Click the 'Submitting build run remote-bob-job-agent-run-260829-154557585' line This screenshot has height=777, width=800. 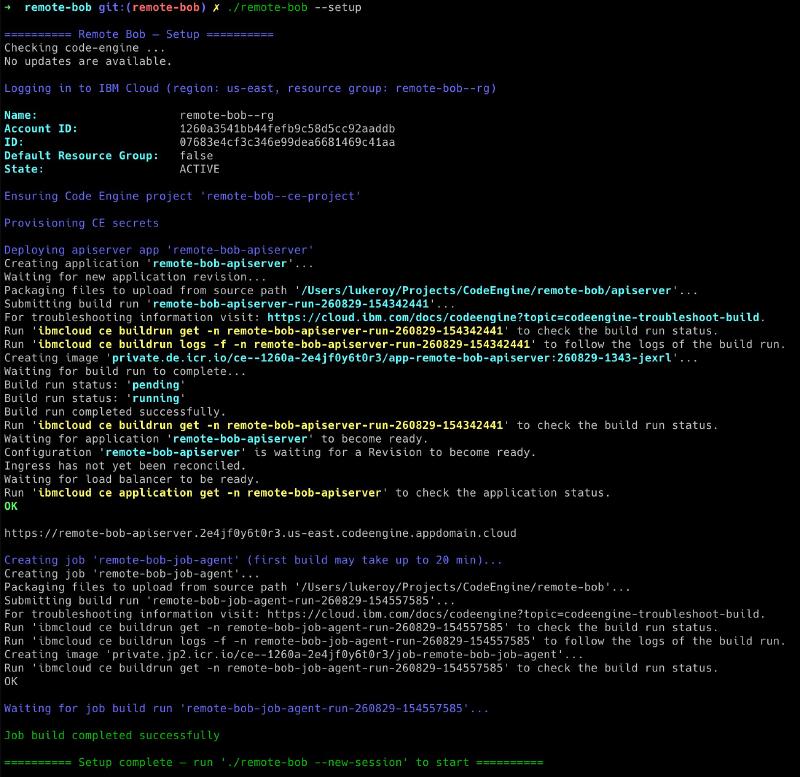point(230,600)
